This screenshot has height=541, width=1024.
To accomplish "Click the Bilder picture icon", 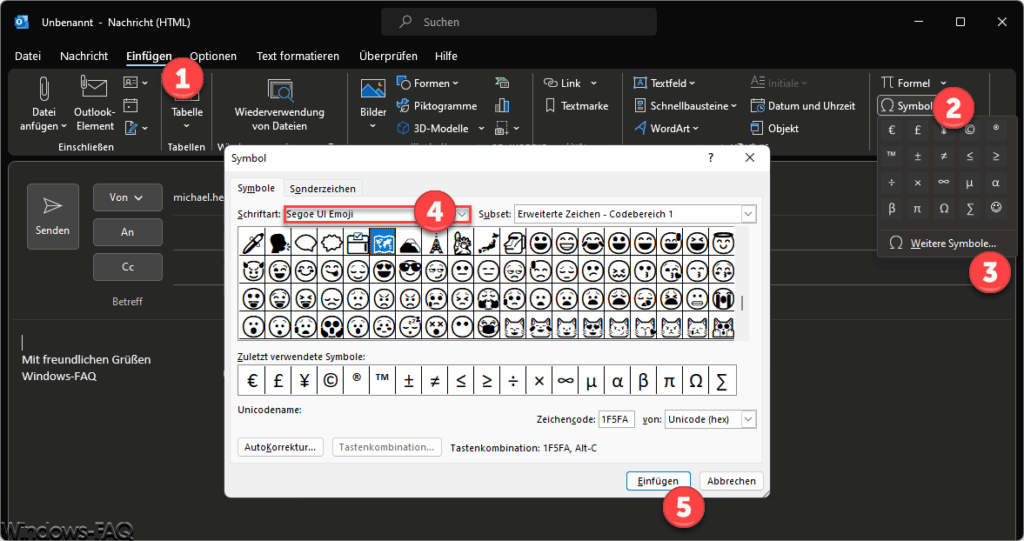I will pos(373,90).
